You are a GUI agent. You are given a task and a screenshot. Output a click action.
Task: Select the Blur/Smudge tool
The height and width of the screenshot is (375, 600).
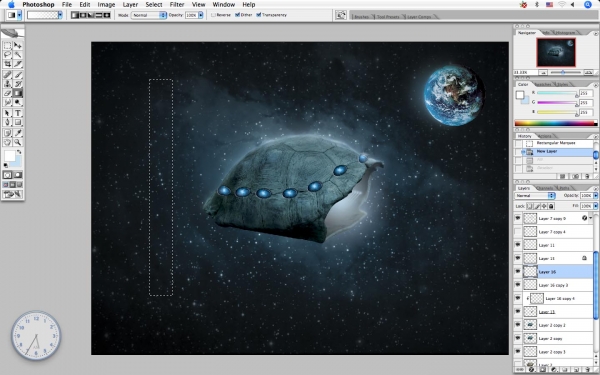(x=7, y=102)
